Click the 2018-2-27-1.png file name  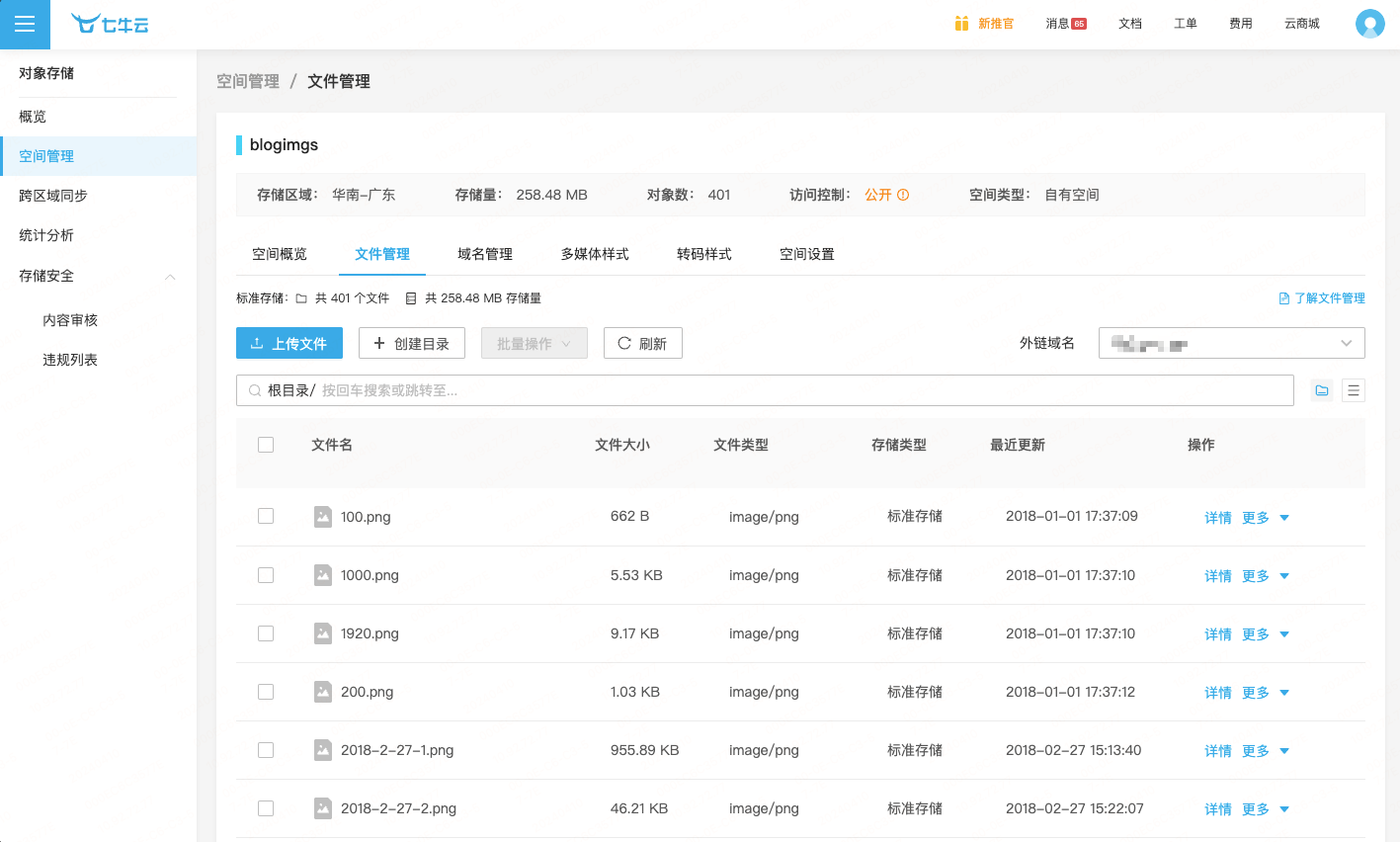point(397,750)
